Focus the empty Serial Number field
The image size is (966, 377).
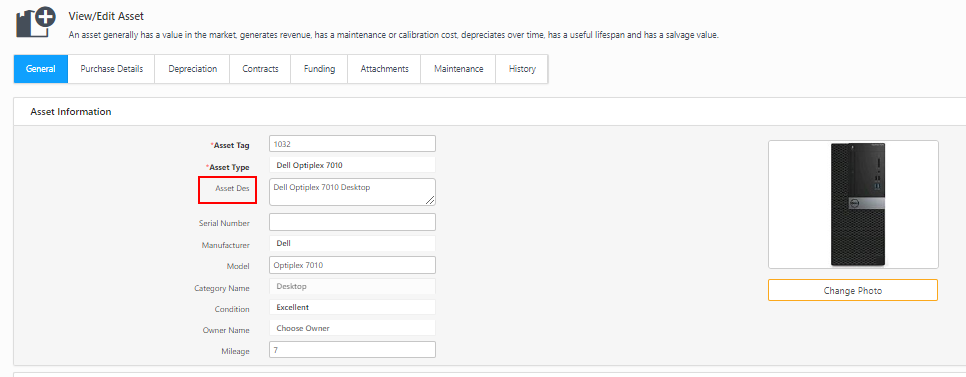click(352, 222)
